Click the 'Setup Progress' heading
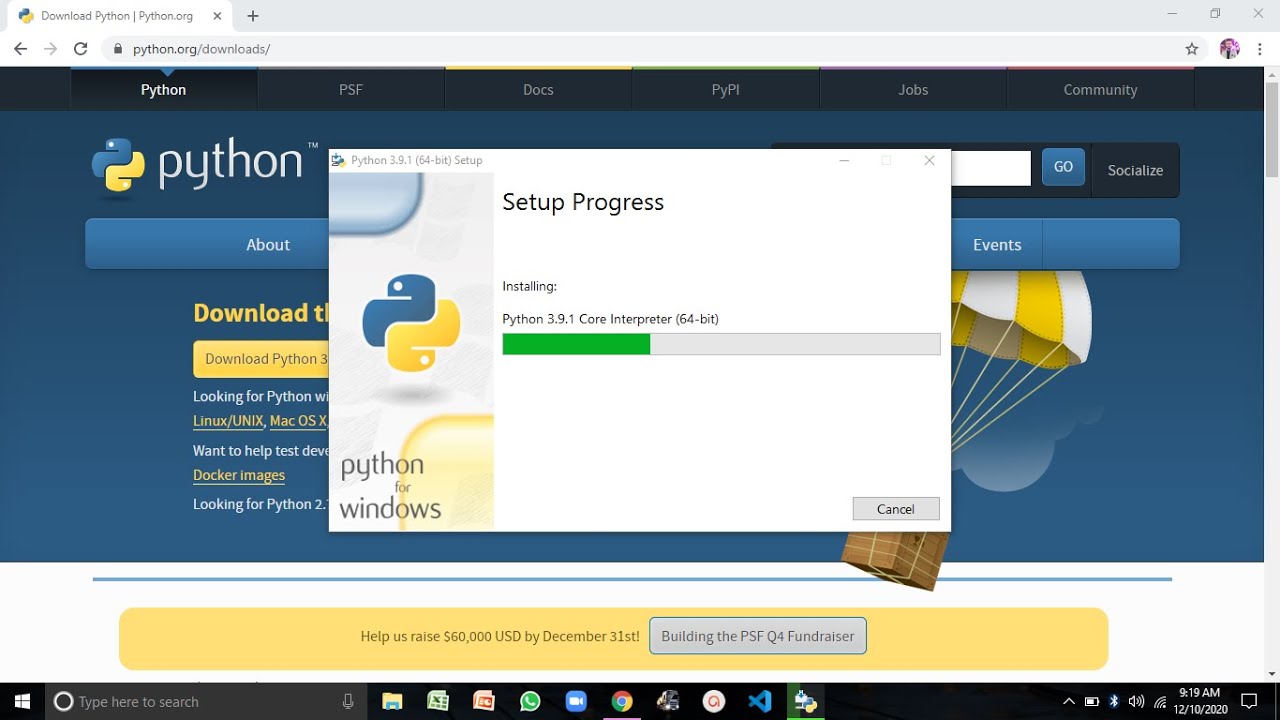The height and width of the screenshot is (720, 1280). (x=583, y=202)
